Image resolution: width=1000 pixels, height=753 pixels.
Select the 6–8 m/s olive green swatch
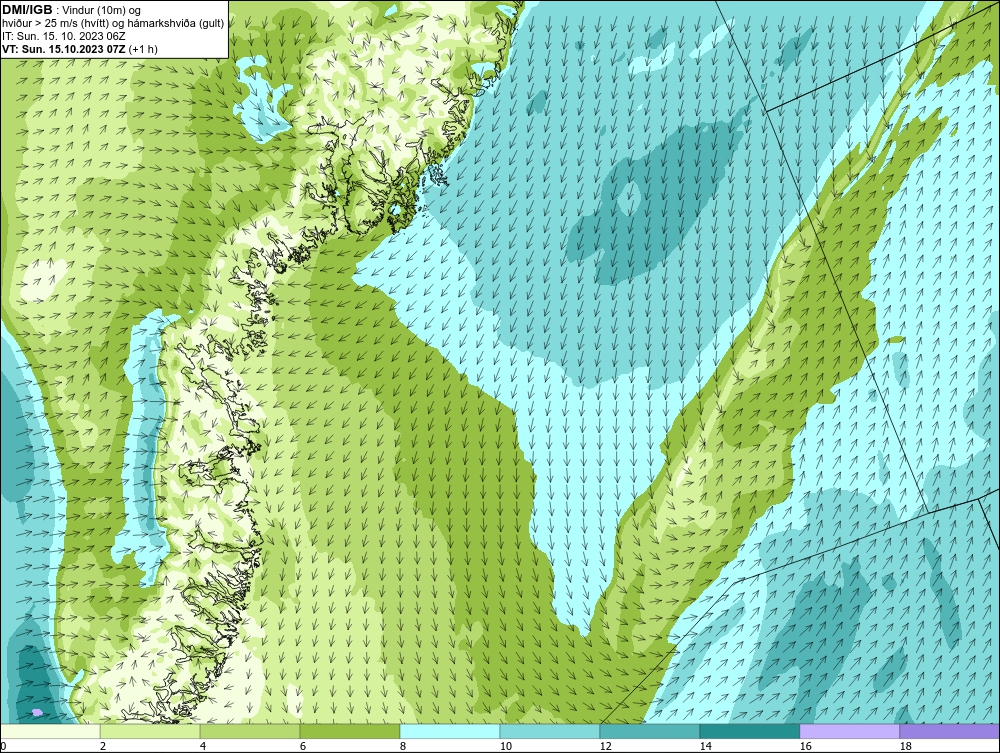click(350, 731)
